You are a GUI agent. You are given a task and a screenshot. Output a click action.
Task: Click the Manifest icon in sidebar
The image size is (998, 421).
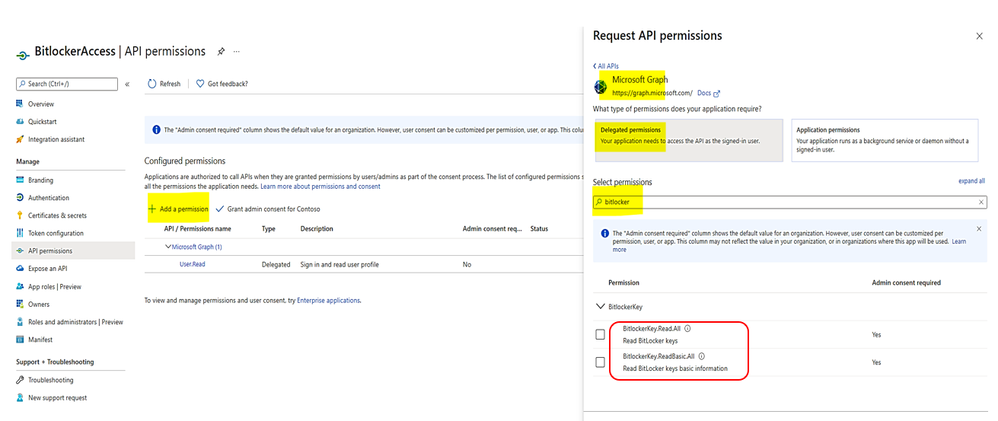[20, 339]
